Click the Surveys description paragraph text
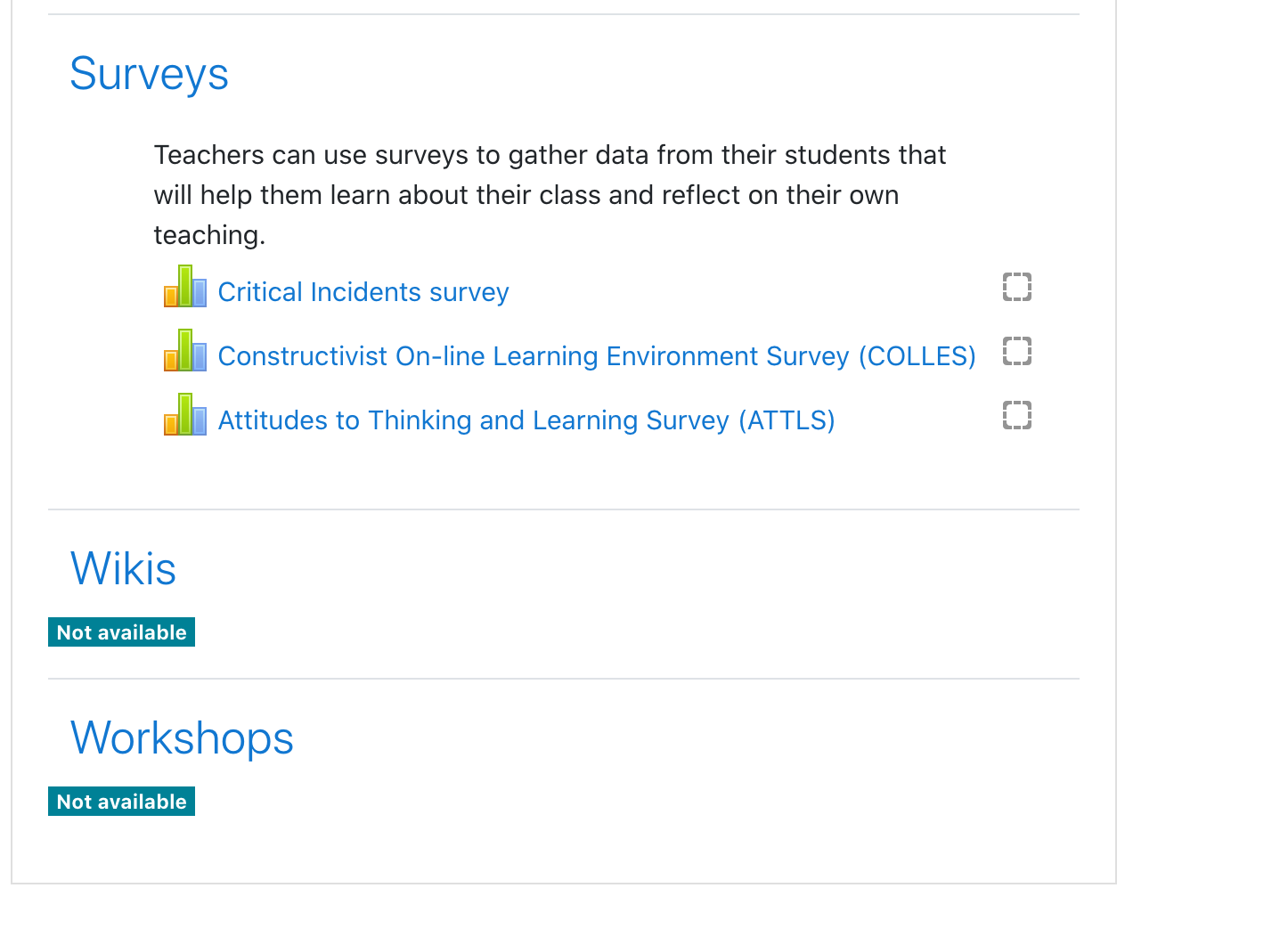The width and height of the screenshot is (1288, 937). pos(550,195)
